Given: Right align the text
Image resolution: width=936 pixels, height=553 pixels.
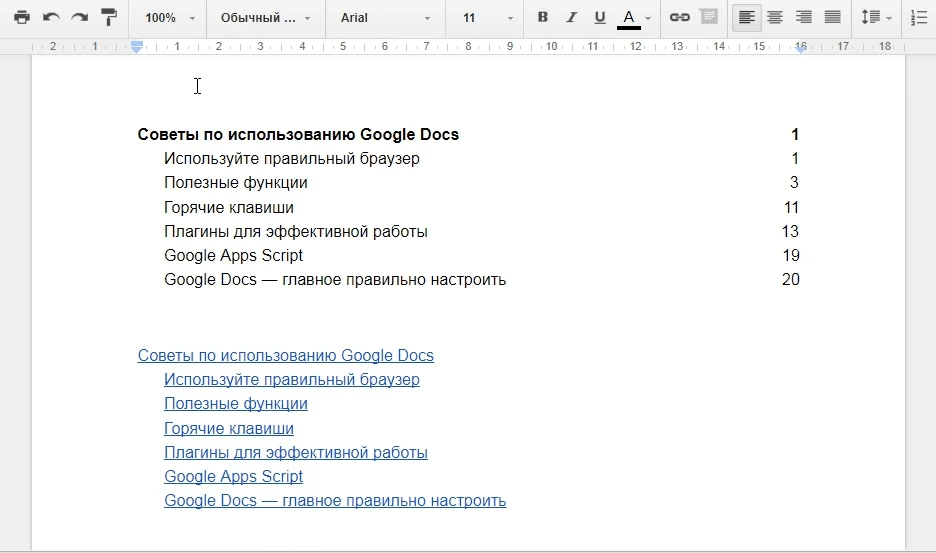Looking at the screenshot, I should pyautogui.click(x=803, y=18).
